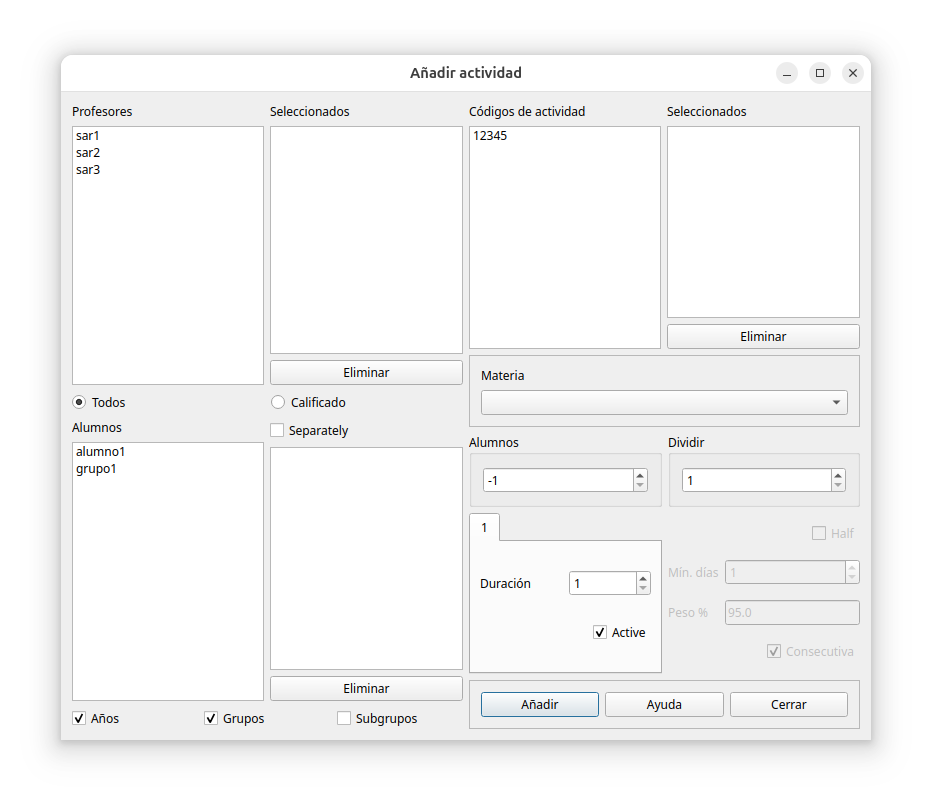
Task: Decrement the Dividir spinbox
Action: click(838, 486)
